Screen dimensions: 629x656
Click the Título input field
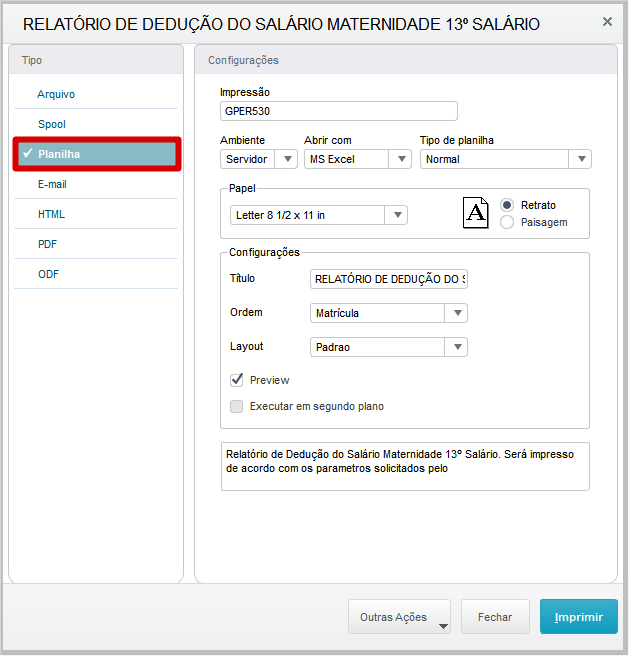point(389,279)
